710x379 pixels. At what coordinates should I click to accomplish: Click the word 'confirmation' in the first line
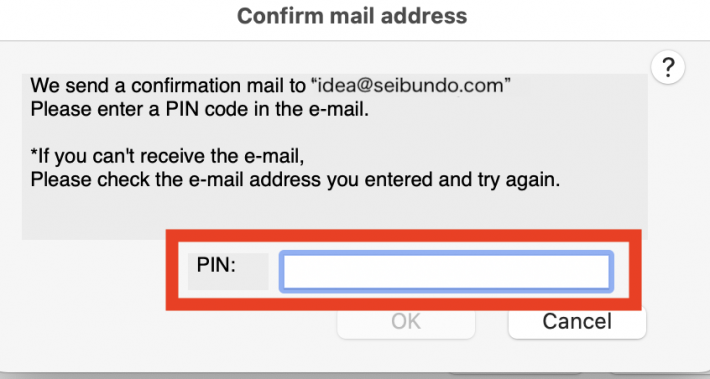click(196, 86)
